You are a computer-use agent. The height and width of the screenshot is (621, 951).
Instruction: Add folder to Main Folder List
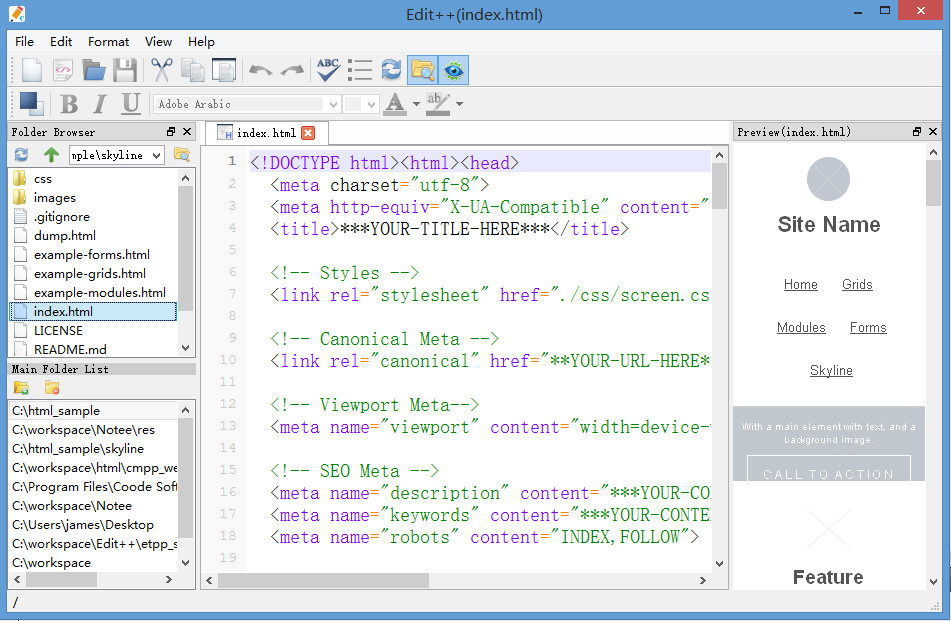[x=21, y=388]
